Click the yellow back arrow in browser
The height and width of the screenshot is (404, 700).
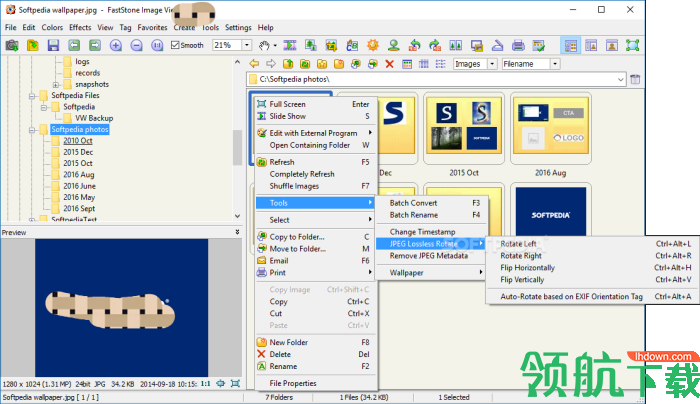254,64
